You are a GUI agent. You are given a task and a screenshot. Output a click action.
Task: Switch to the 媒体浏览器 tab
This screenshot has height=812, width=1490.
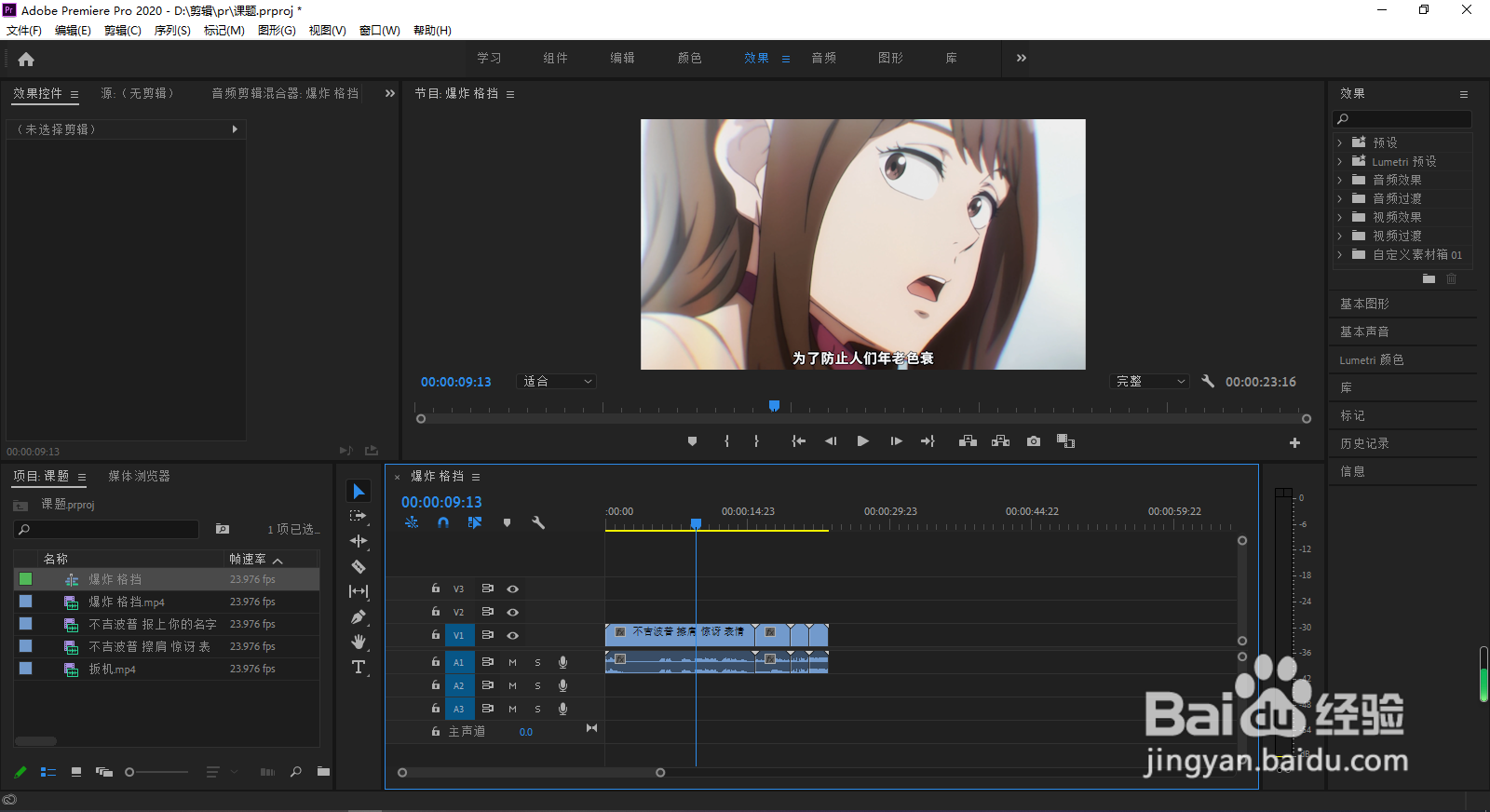pyautogui.click(x=139, y=476)
